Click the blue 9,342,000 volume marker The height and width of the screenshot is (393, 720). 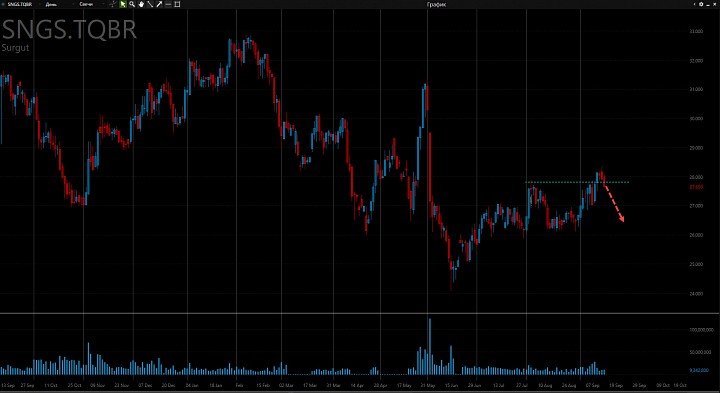tap(700, 370)
